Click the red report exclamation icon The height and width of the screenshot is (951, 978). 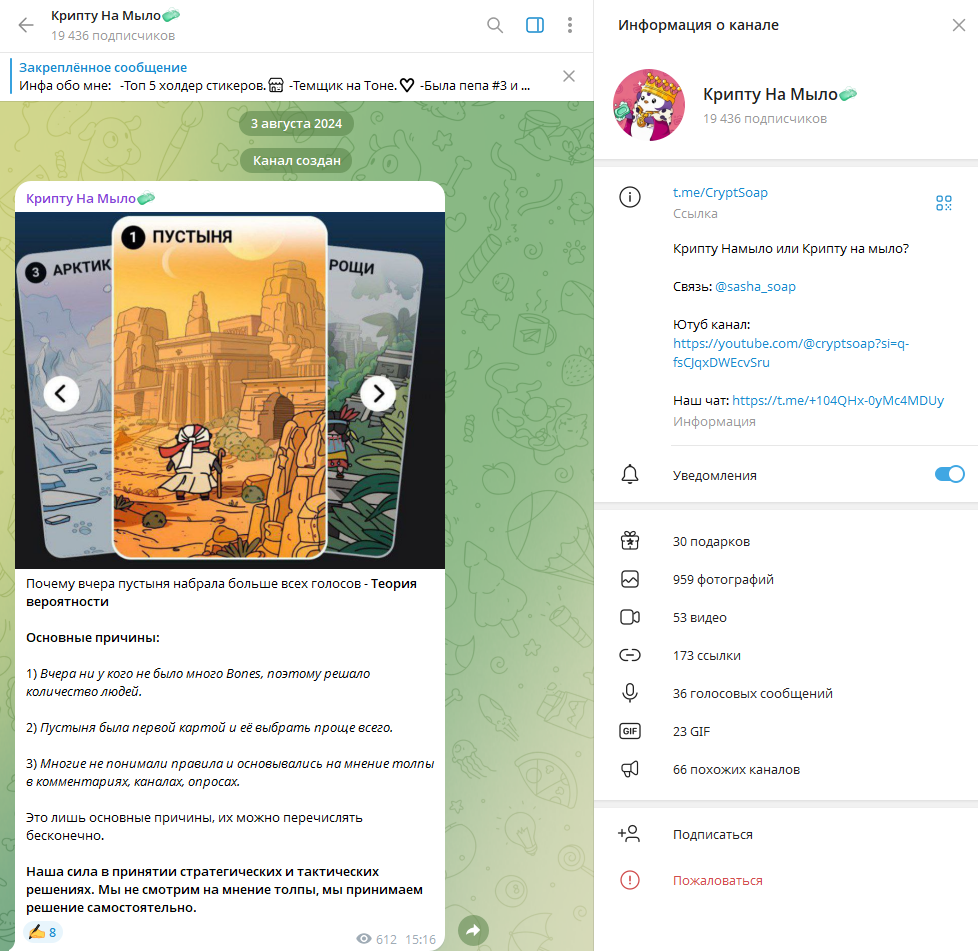(630, 880)
